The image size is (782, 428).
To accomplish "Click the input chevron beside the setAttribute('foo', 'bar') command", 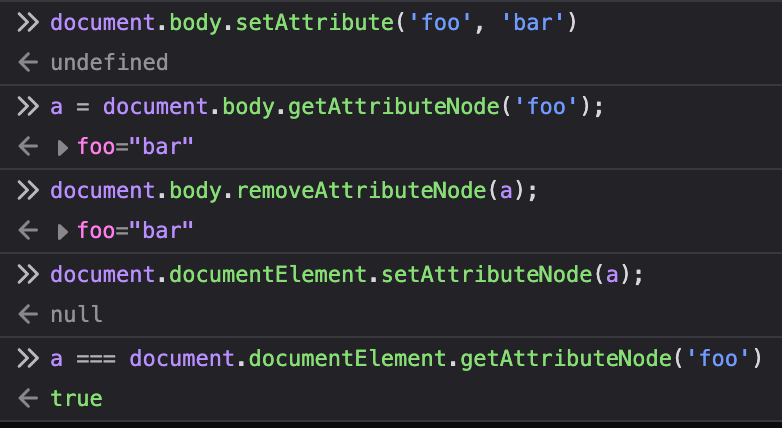I will 28,22.
